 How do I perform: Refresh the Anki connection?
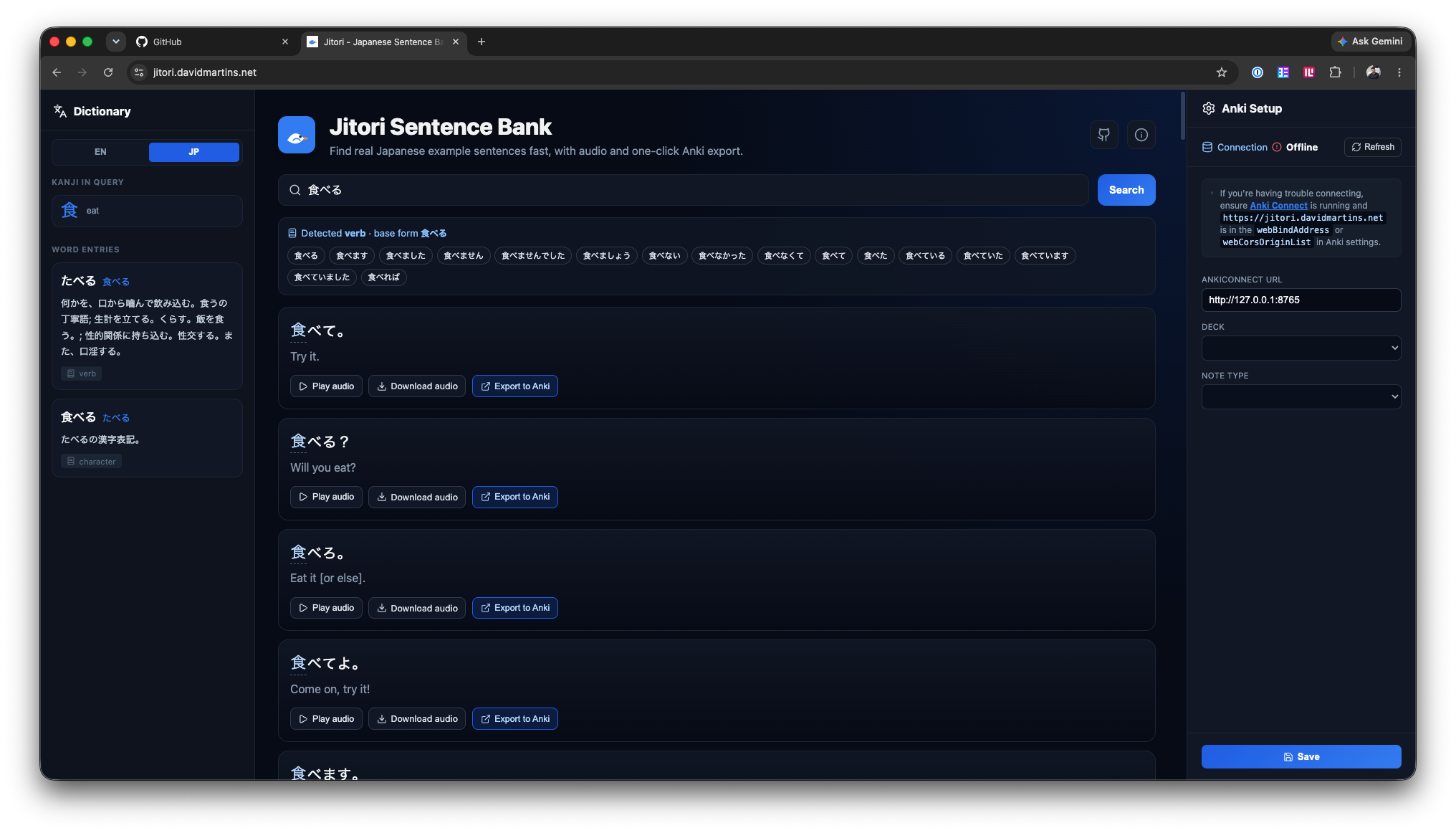pyautogui.click(x=1372, y=147)
